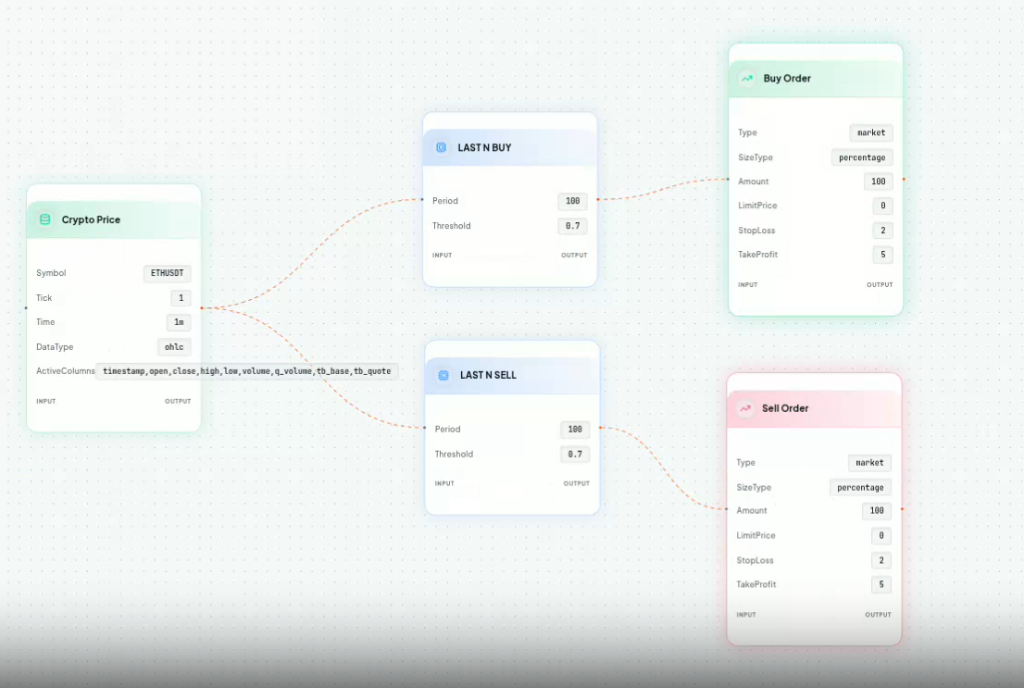Screen dimensions: 1024x688
Task: Click the OUTPUT label in Crypto Price
Action: pyautogui.click(x=178, y=401)
